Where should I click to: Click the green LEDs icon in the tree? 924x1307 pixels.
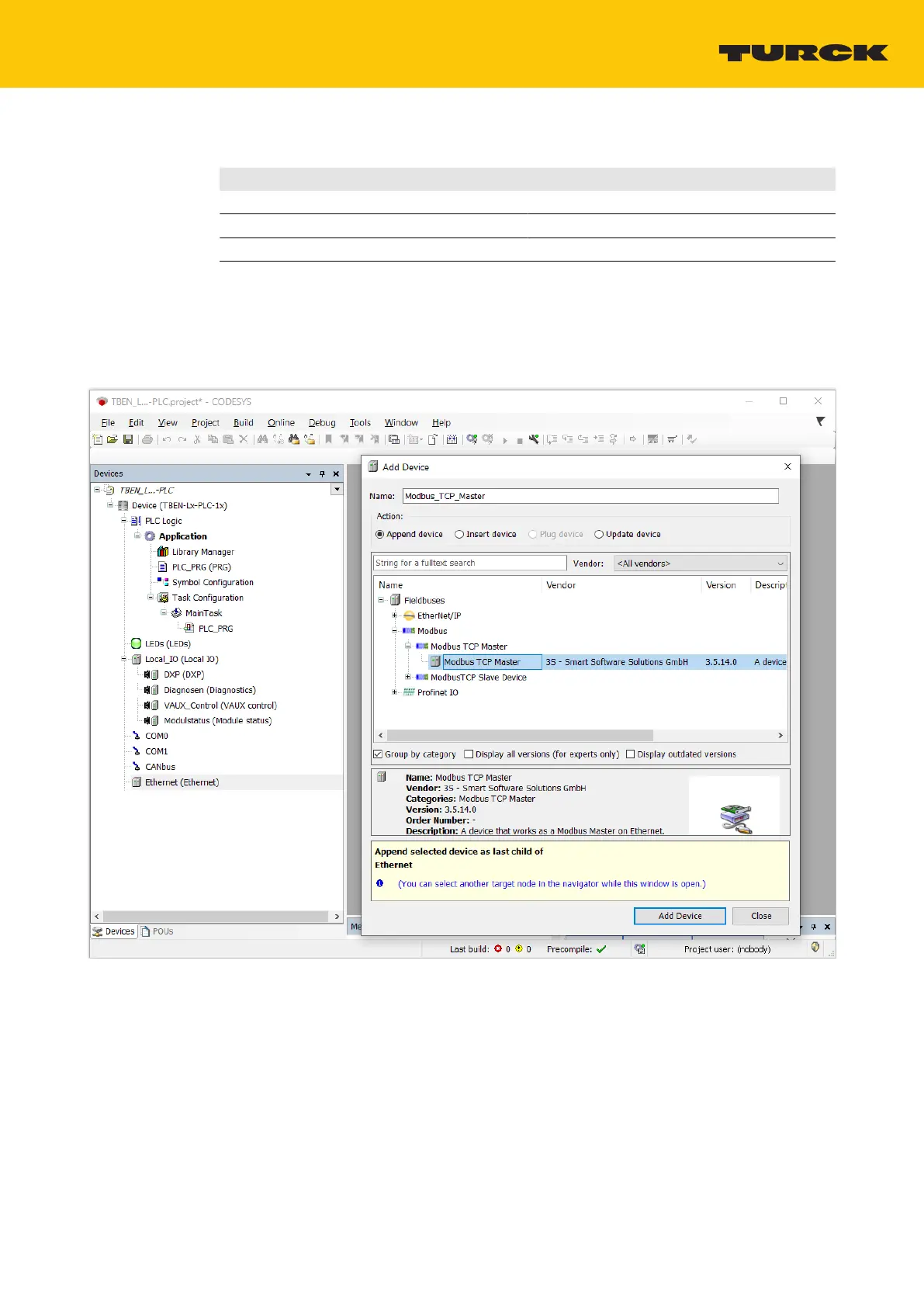coord(137,643)
